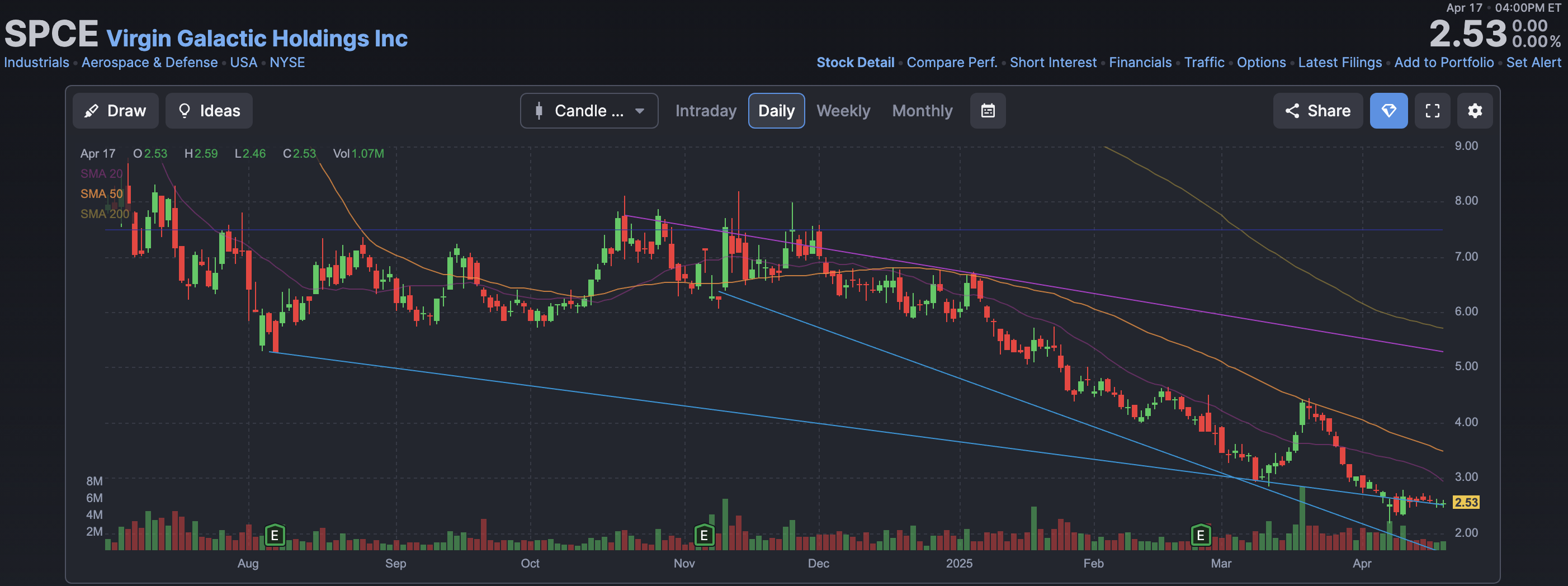Open Latest Filings
The image size is (1568, 586).
click(x=1340, y=63)
